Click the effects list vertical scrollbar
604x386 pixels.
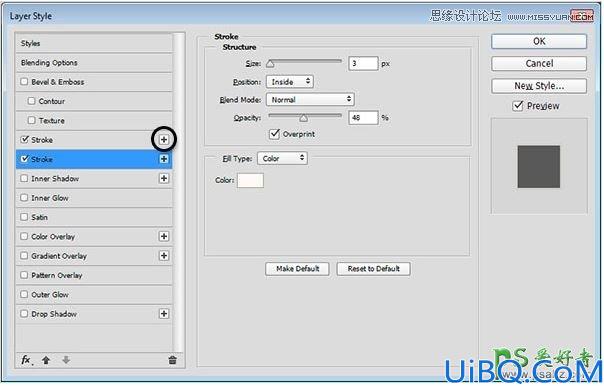(x=178, y=192)
